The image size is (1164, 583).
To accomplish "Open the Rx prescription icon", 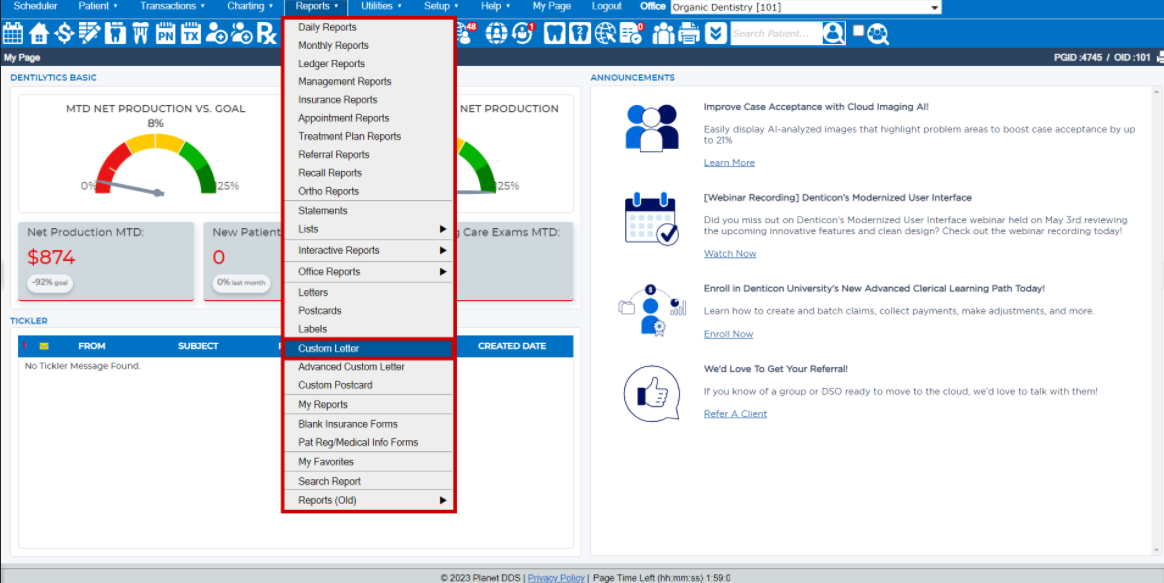I will coord(267,34).
